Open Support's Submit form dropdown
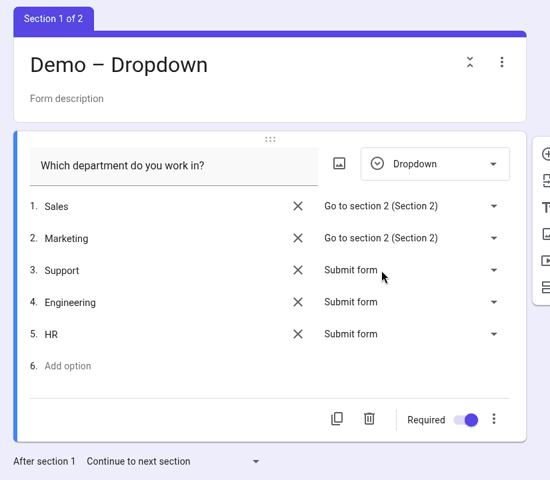Image resolution: width=550 pixels, height=480 pixels. 411,270
